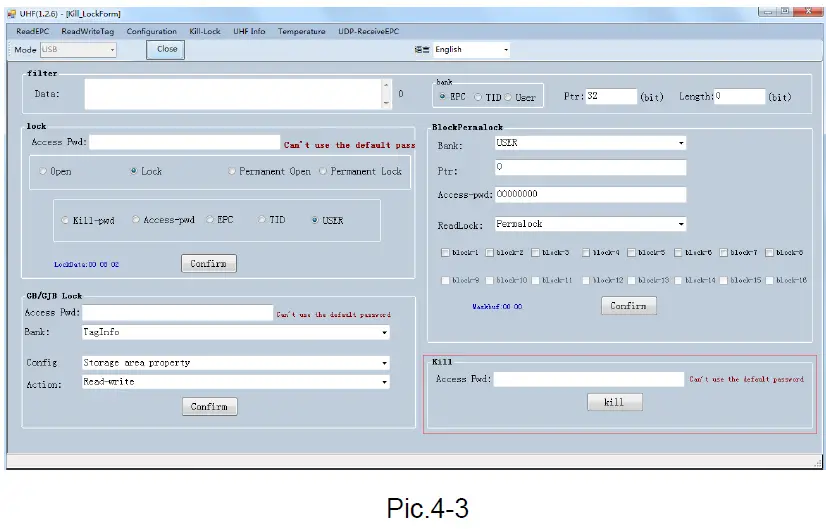Screen dimensions: 826x529
Task: Click Confirm in GB/GJB Lock section
Action: [210, 407]
